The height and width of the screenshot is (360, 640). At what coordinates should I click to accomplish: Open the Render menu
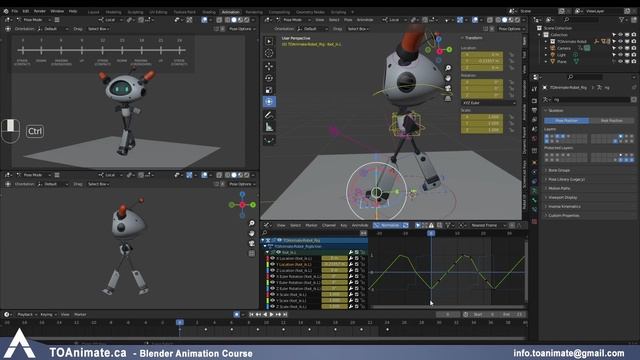[x=40, y=11]
